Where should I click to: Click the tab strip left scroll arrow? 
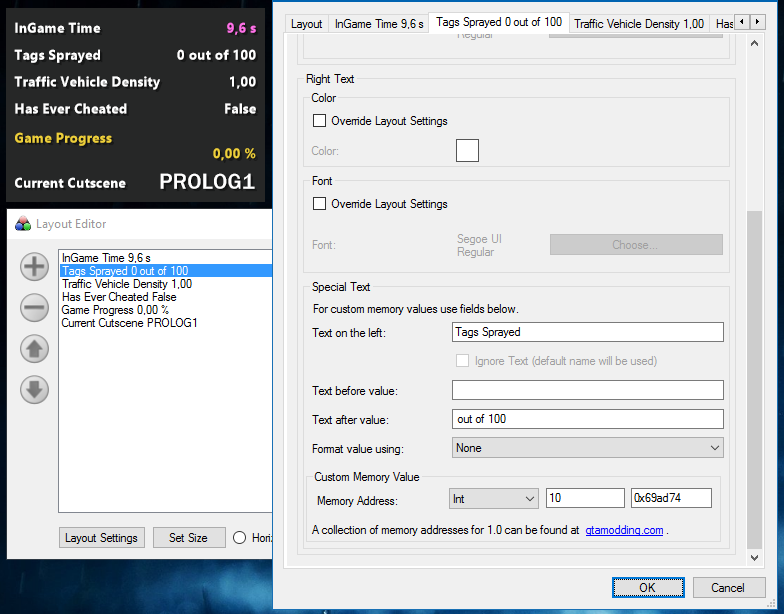[742, 22]
